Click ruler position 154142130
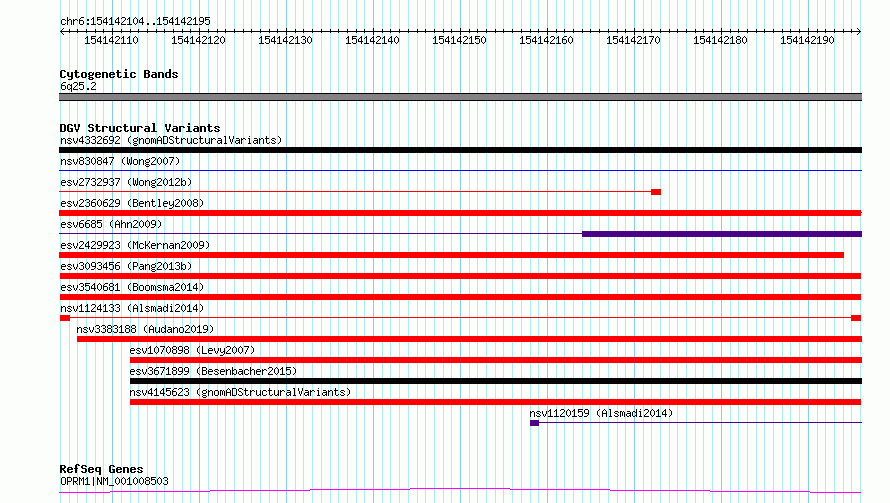Viewport: 890px width, 503px height. click(x=285, y=40)
